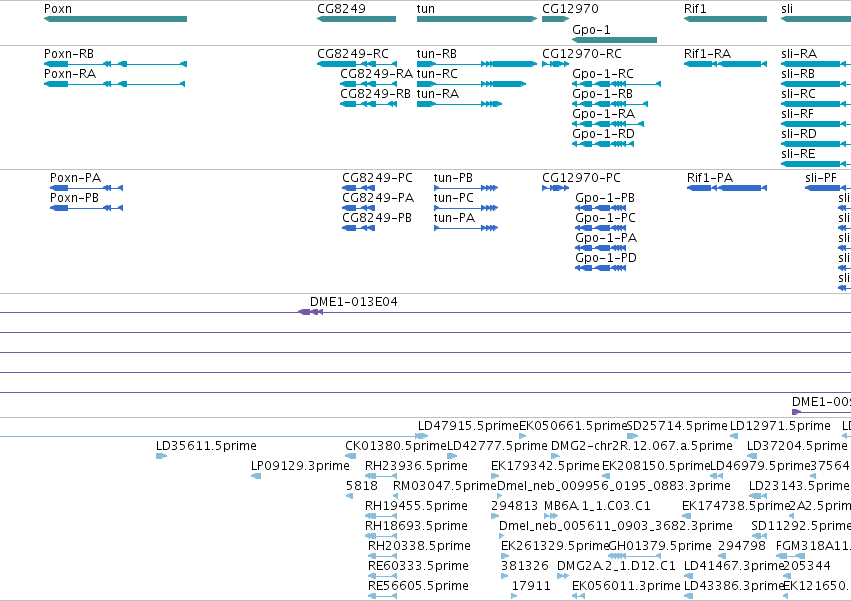Select the tun-PC protein label
Viewport: 851px width, 601px height.
pyautogui.click(x=454, y=198)
